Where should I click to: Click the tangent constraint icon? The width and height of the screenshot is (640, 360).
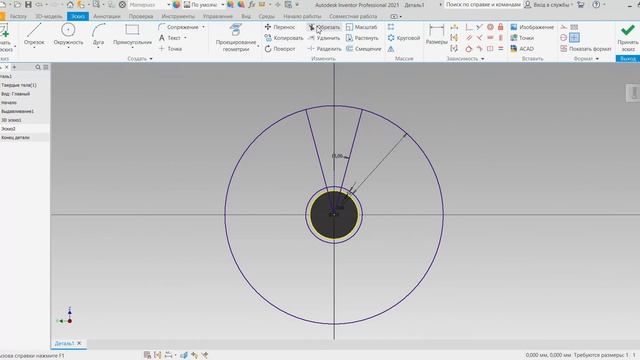click(x=469, y=49)
